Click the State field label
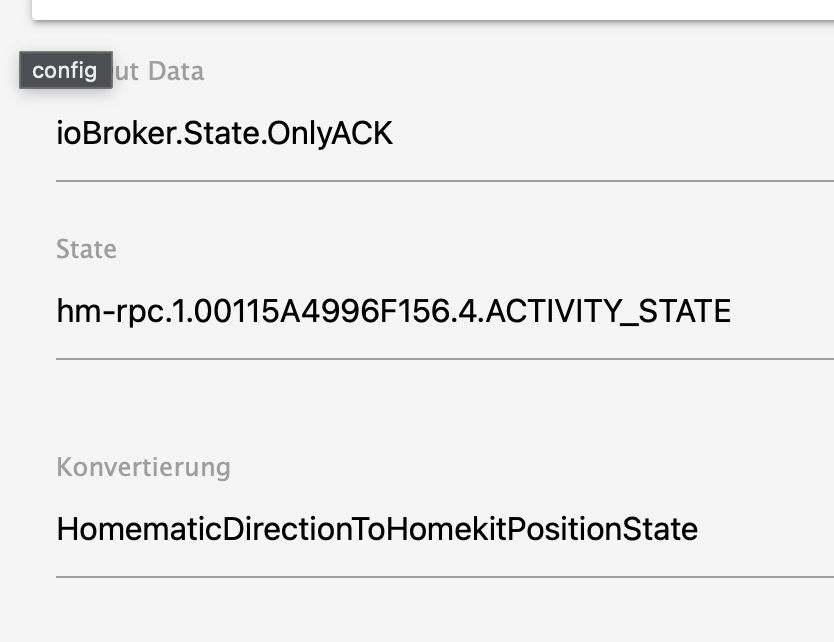The image size is (834, 642). click(86, 249)
